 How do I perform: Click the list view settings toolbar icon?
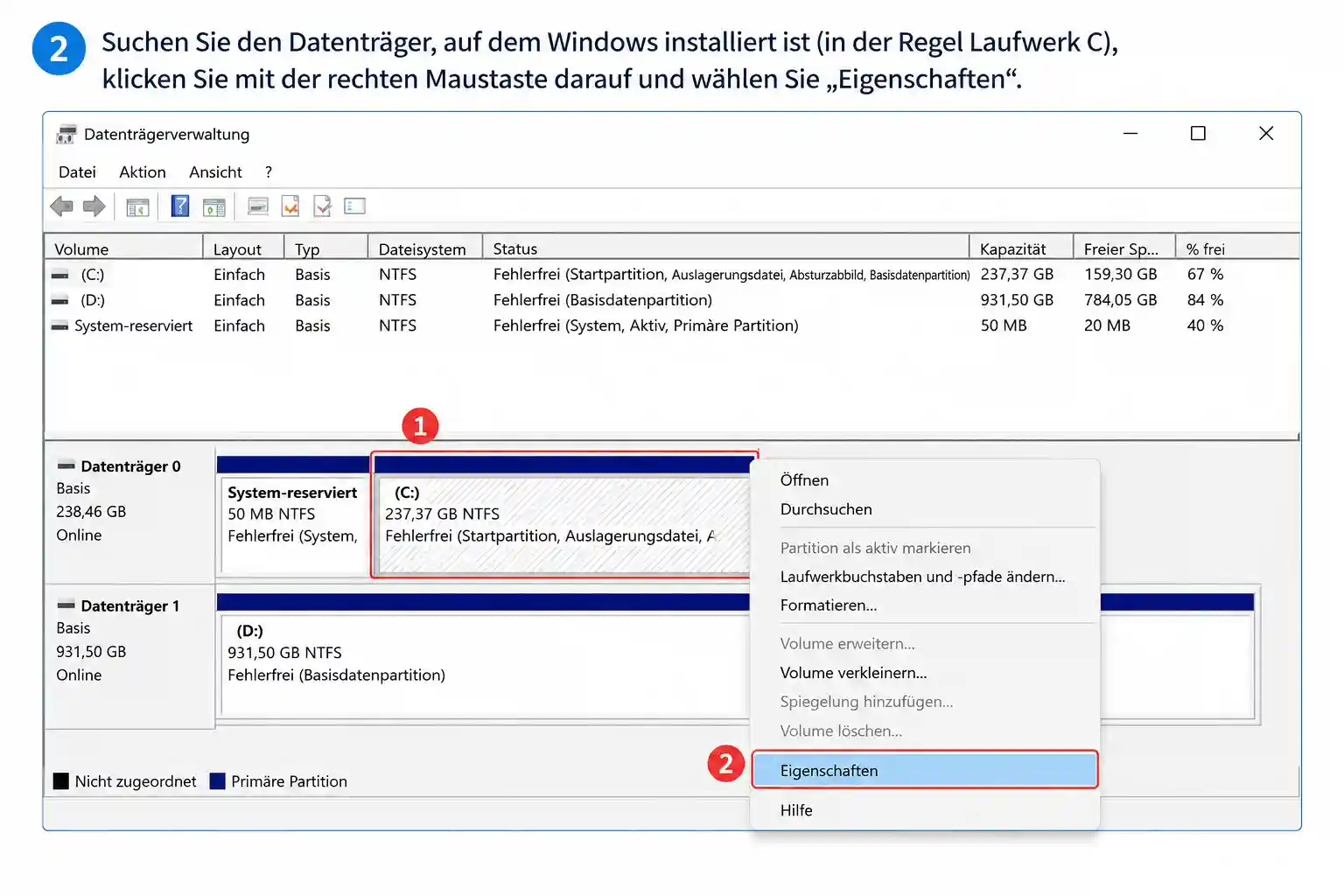click(x=354, y=206)
